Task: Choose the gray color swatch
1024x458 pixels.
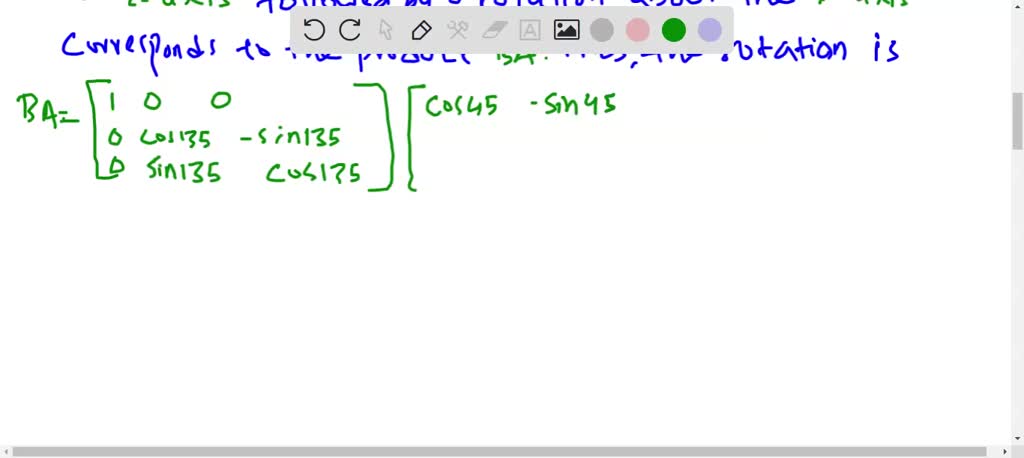Action: point(601,30)
